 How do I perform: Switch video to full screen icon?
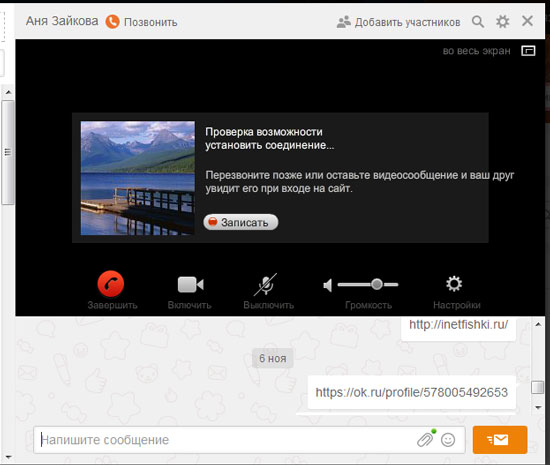pyautogui.click(x=528, y=51)
